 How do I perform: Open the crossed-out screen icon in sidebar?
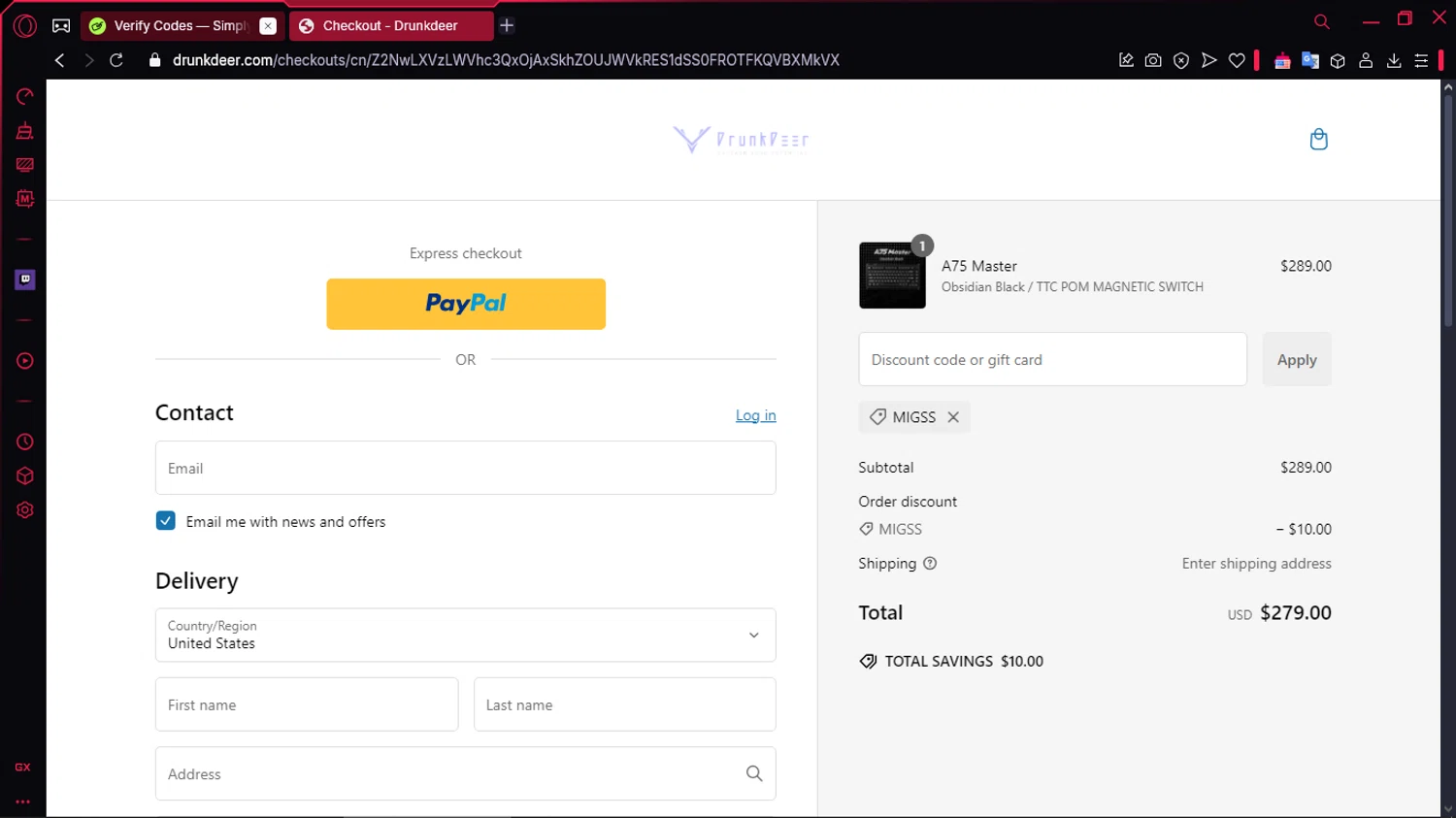click(25, 165)
